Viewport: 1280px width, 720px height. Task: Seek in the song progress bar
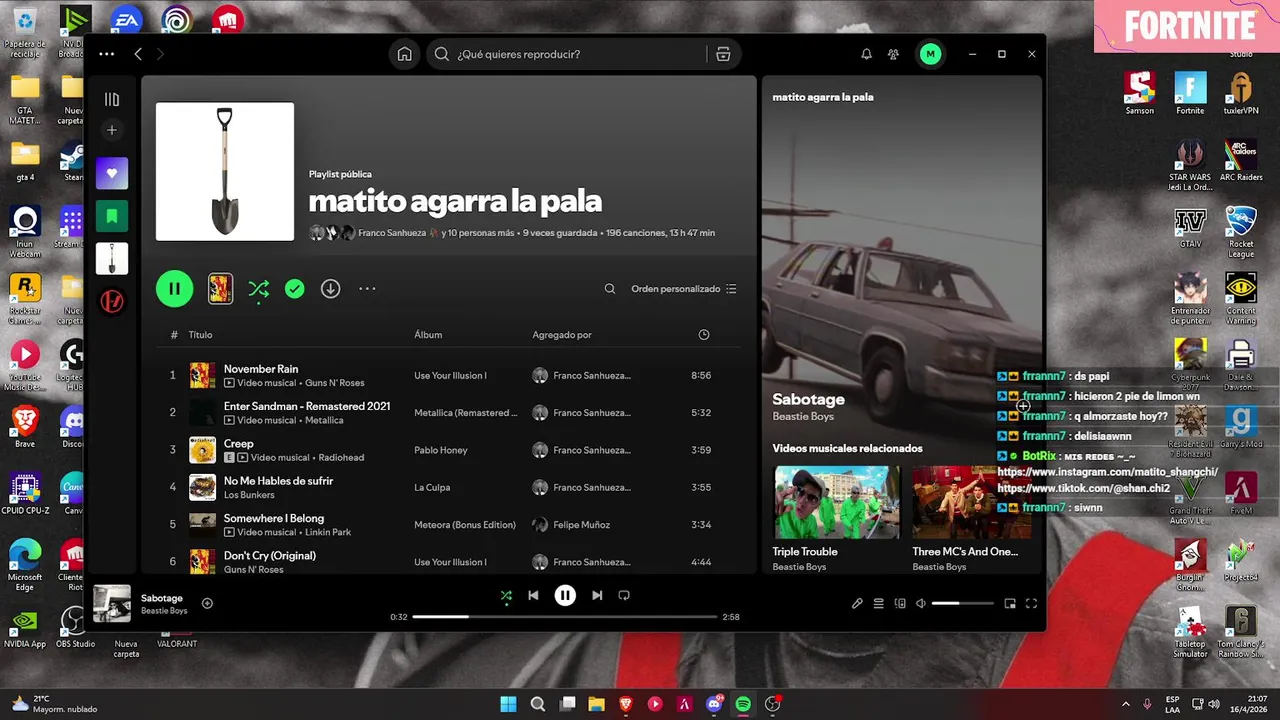pyautogui.click(x=565, y=617)
